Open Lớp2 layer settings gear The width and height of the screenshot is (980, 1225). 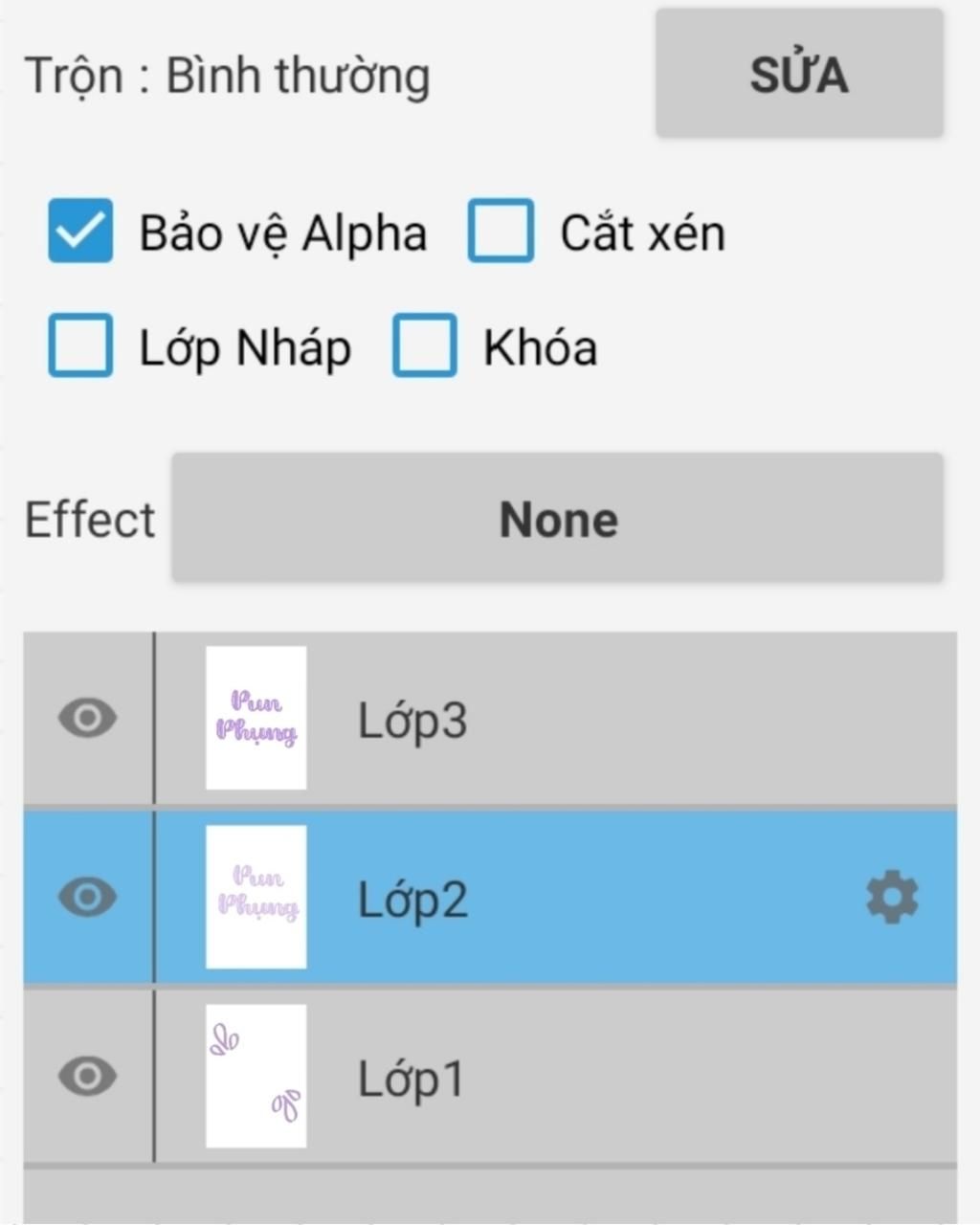coord(892,897)
